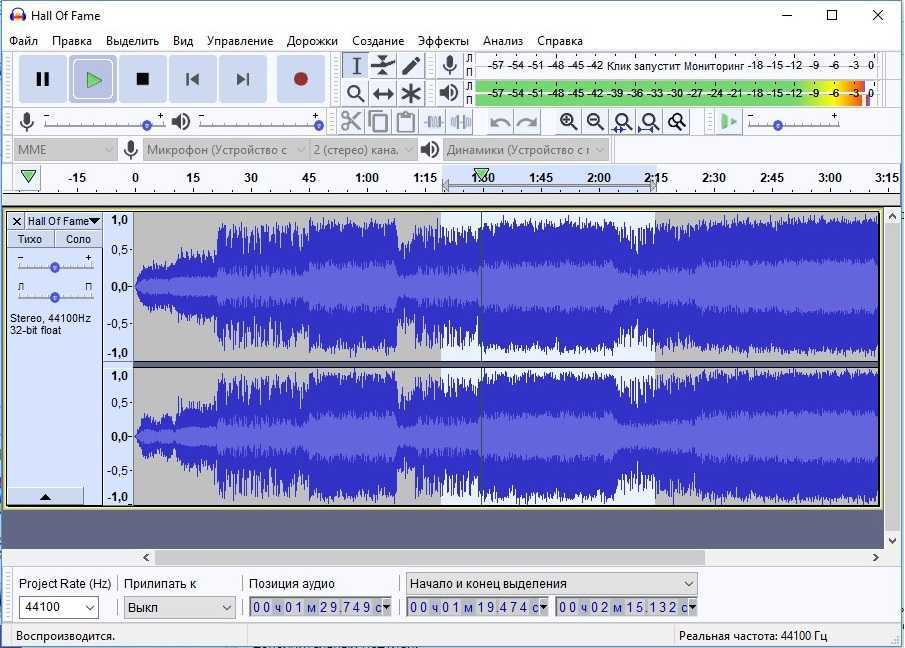
Task: Toggle the green timeline pin-head triangle
Action: coord(28,177)
